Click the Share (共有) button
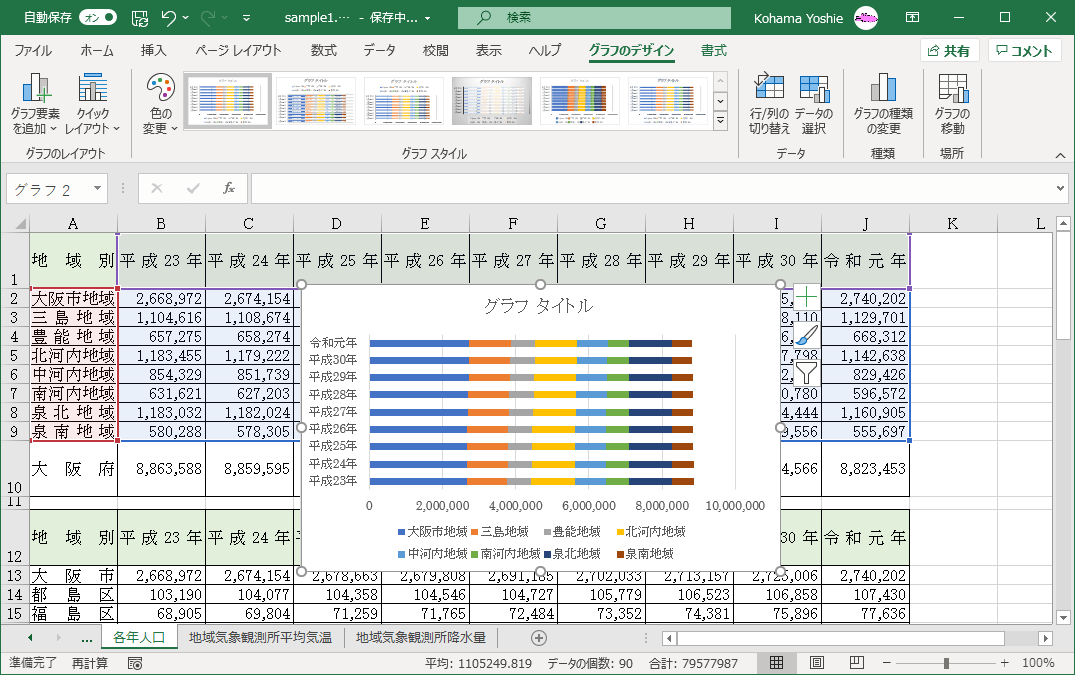The height and width of the screenshot is (675, 1075). (x=948, y=51)
